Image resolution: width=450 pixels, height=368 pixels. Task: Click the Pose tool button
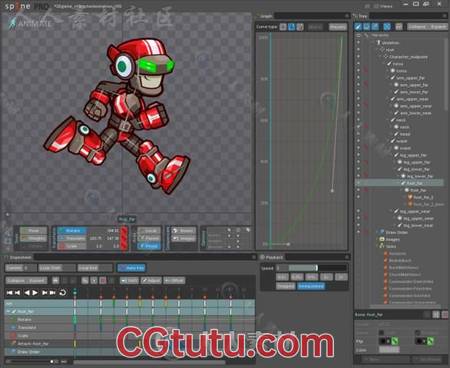[34, 231]
